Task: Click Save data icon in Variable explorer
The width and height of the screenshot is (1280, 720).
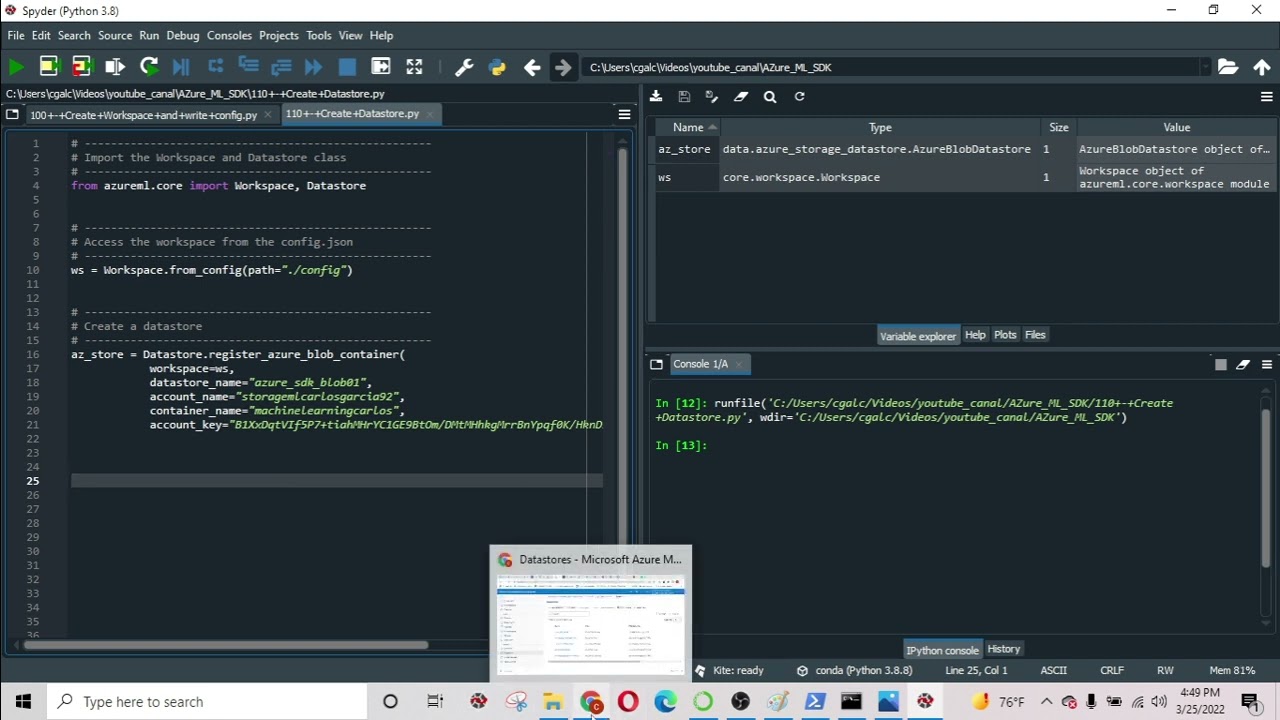Action: coord(684,97)
